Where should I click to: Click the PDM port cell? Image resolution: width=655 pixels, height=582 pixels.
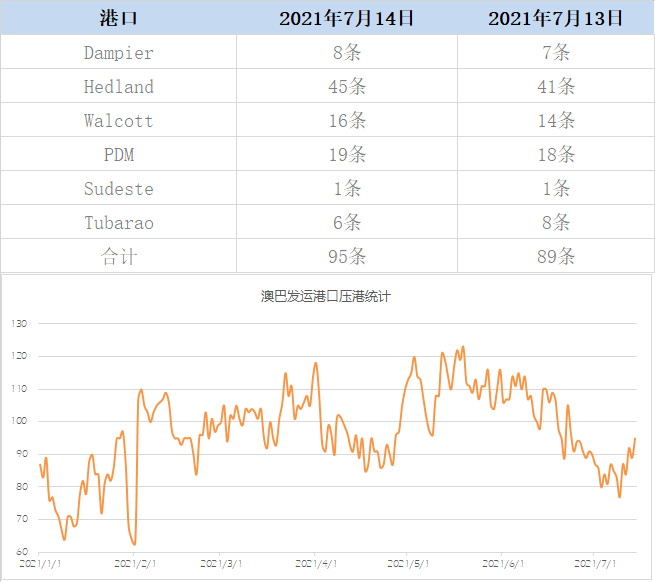pyautogui.click(x=119, y=155)
